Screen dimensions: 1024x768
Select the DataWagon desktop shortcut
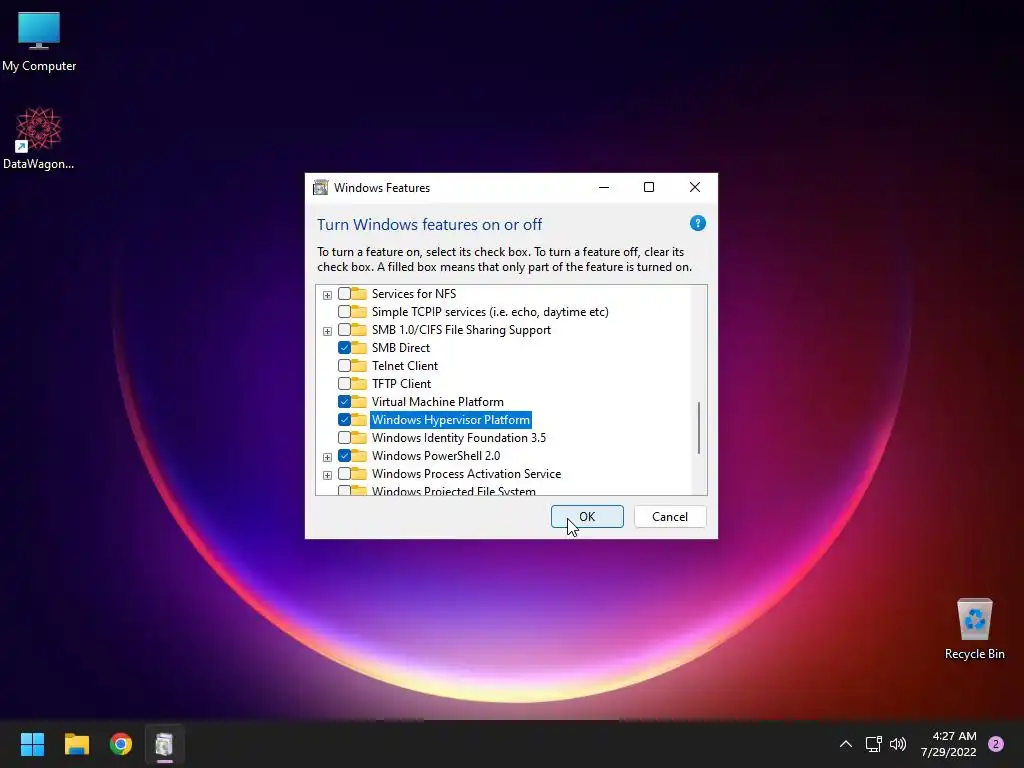pos(39,138)
